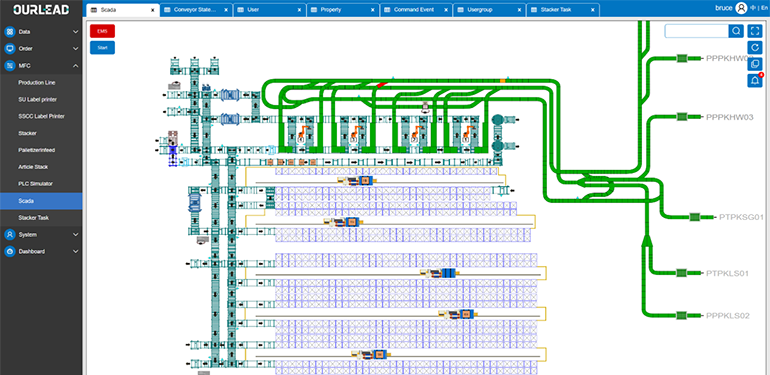Viewport: 770px width, 375px height.
Task: Click the copy layers icon
Action: [x=755, y=64]
